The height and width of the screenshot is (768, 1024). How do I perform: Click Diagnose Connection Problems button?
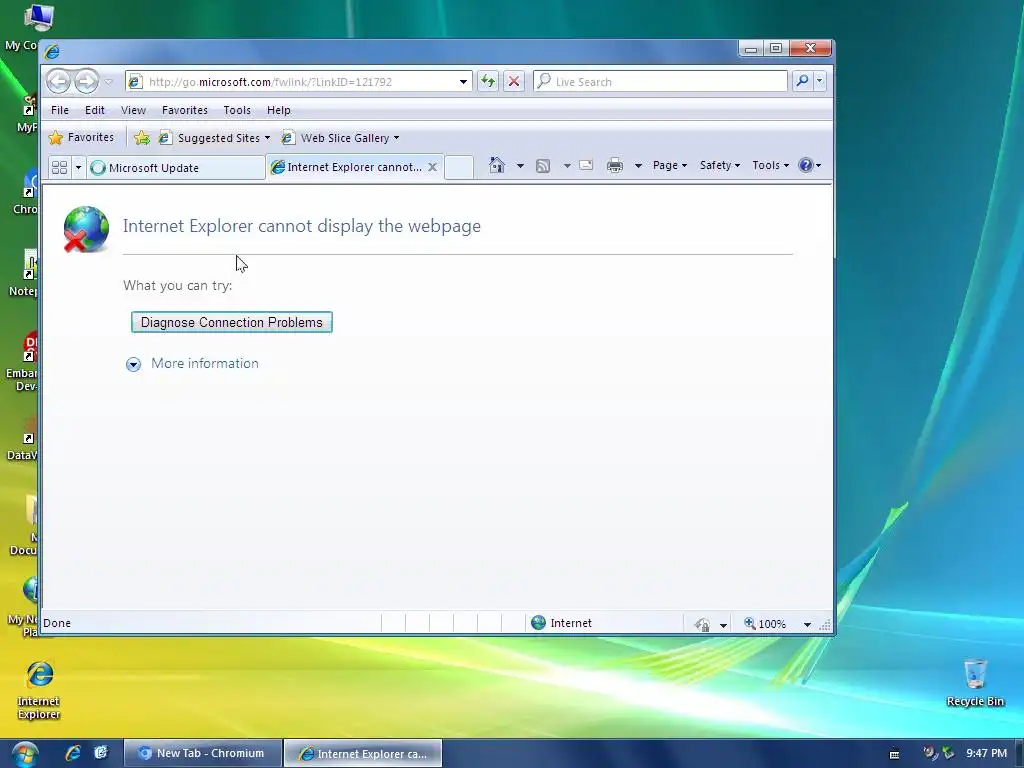tap(232, 322)
